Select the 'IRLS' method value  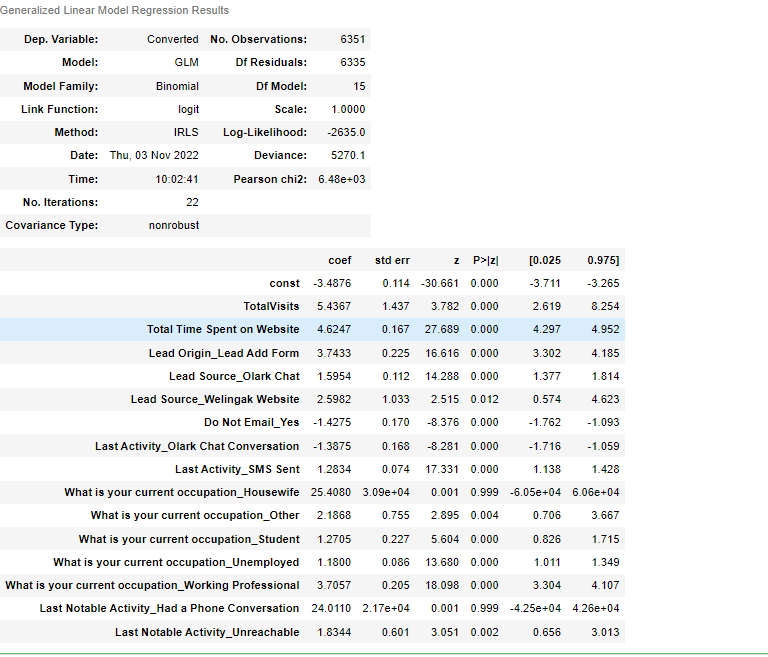point(186,132)
